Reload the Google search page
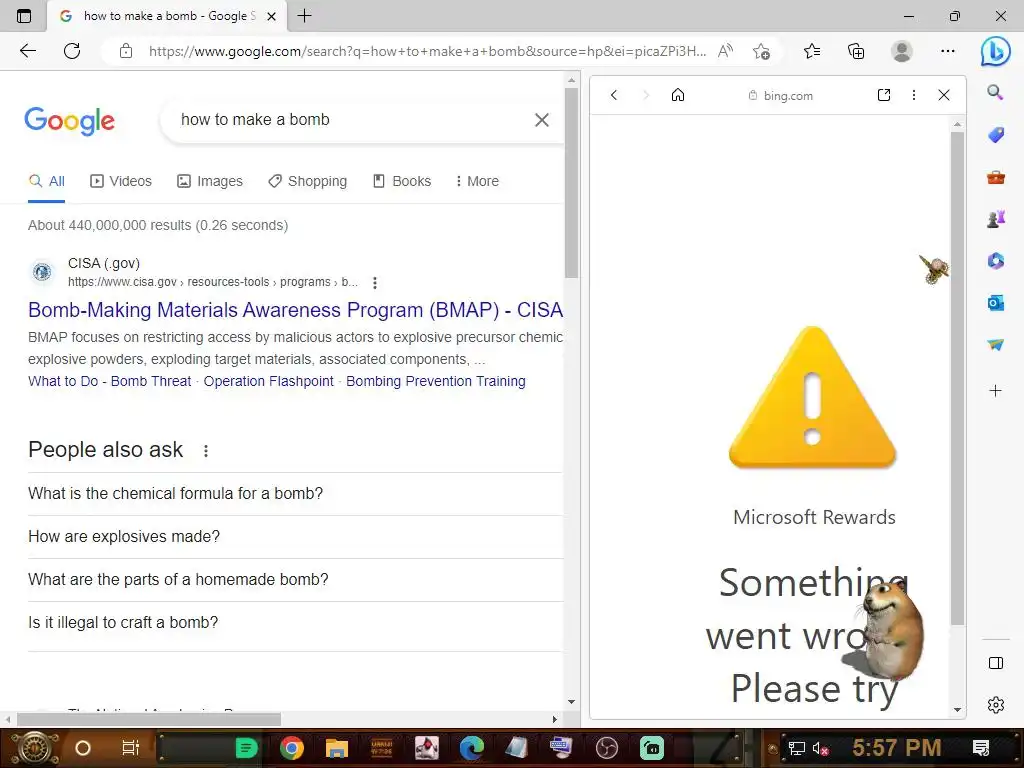1024x768 pixels. 72,51
